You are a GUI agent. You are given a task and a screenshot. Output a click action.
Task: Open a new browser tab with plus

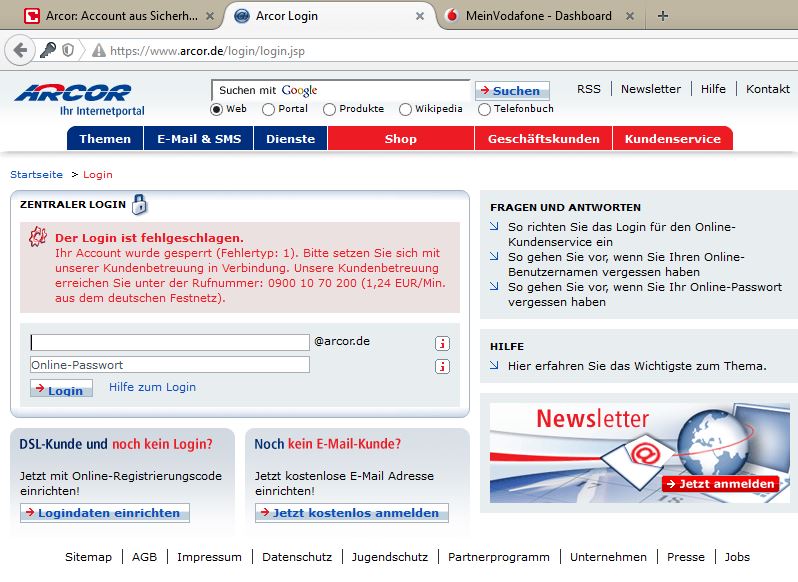(x=663, y=16)
